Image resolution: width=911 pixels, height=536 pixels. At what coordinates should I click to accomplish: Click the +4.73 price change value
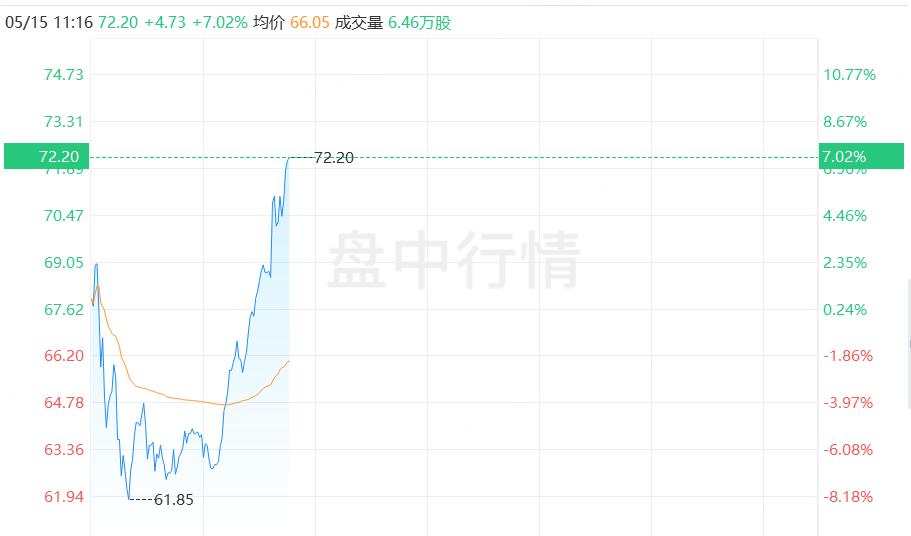tap(165, 23)
